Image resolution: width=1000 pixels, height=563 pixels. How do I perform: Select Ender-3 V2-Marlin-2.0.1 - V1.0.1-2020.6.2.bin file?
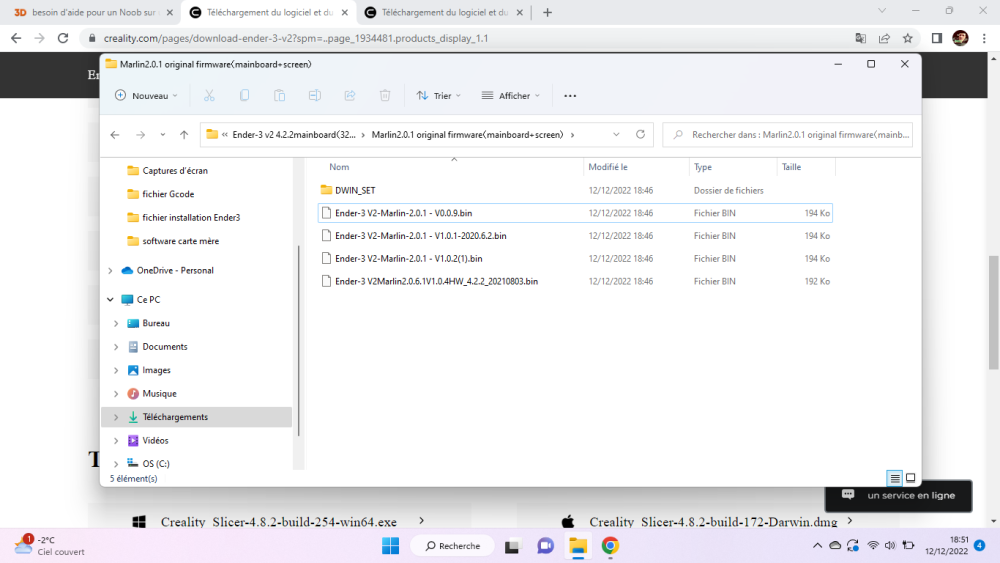coord(421,236)
